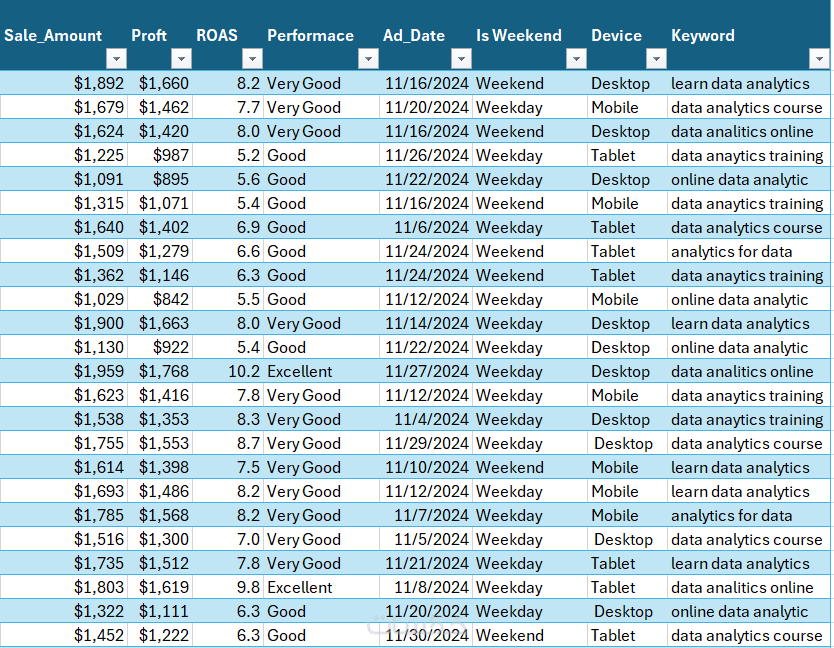The width and height of the screenshot is (834, 648).
Task: Select the $1,222 profit cell
Action: [160, 635]
